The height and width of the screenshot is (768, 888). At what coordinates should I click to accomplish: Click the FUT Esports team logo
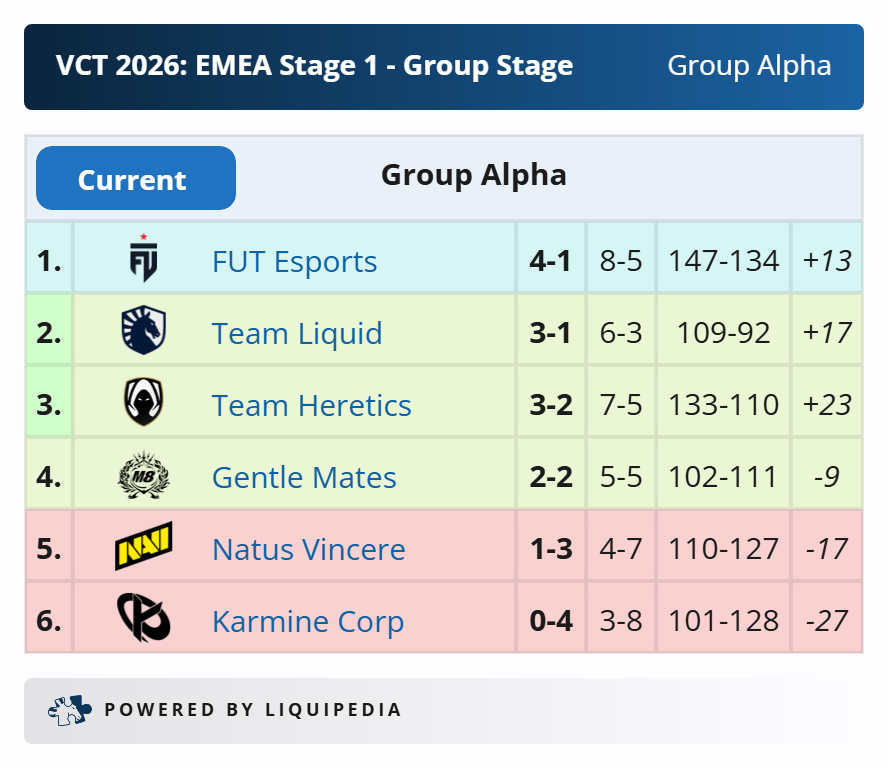coord(144,259)
